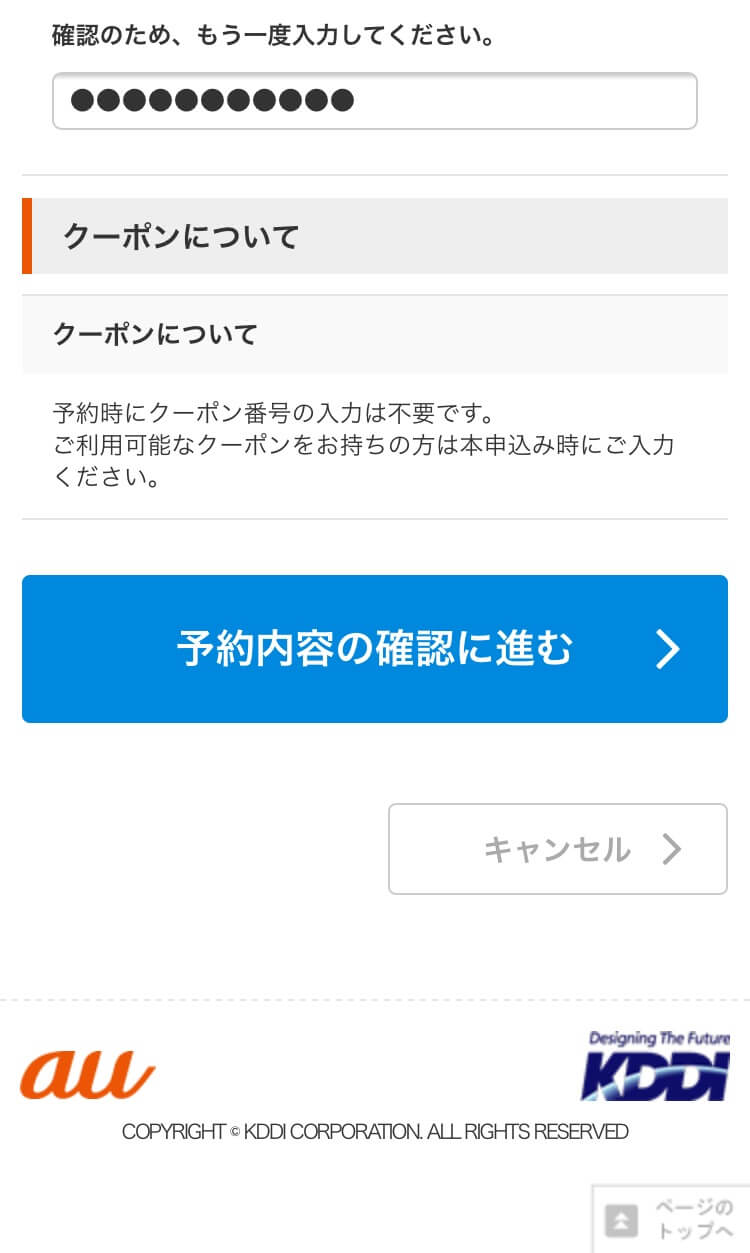The width and height of the screenshot is (750, 1253).
Task: Click the キャンセル button
Action: click(557, 849)
